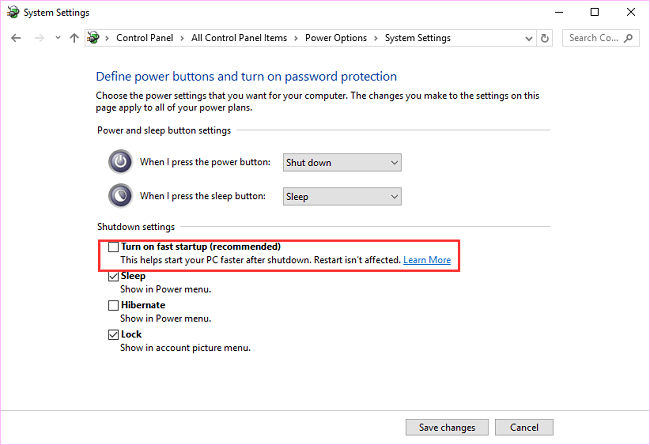Viewport: 650px width, 445px height.
Task: Click the Search Control Panel field
Action: tap(598, 38)
